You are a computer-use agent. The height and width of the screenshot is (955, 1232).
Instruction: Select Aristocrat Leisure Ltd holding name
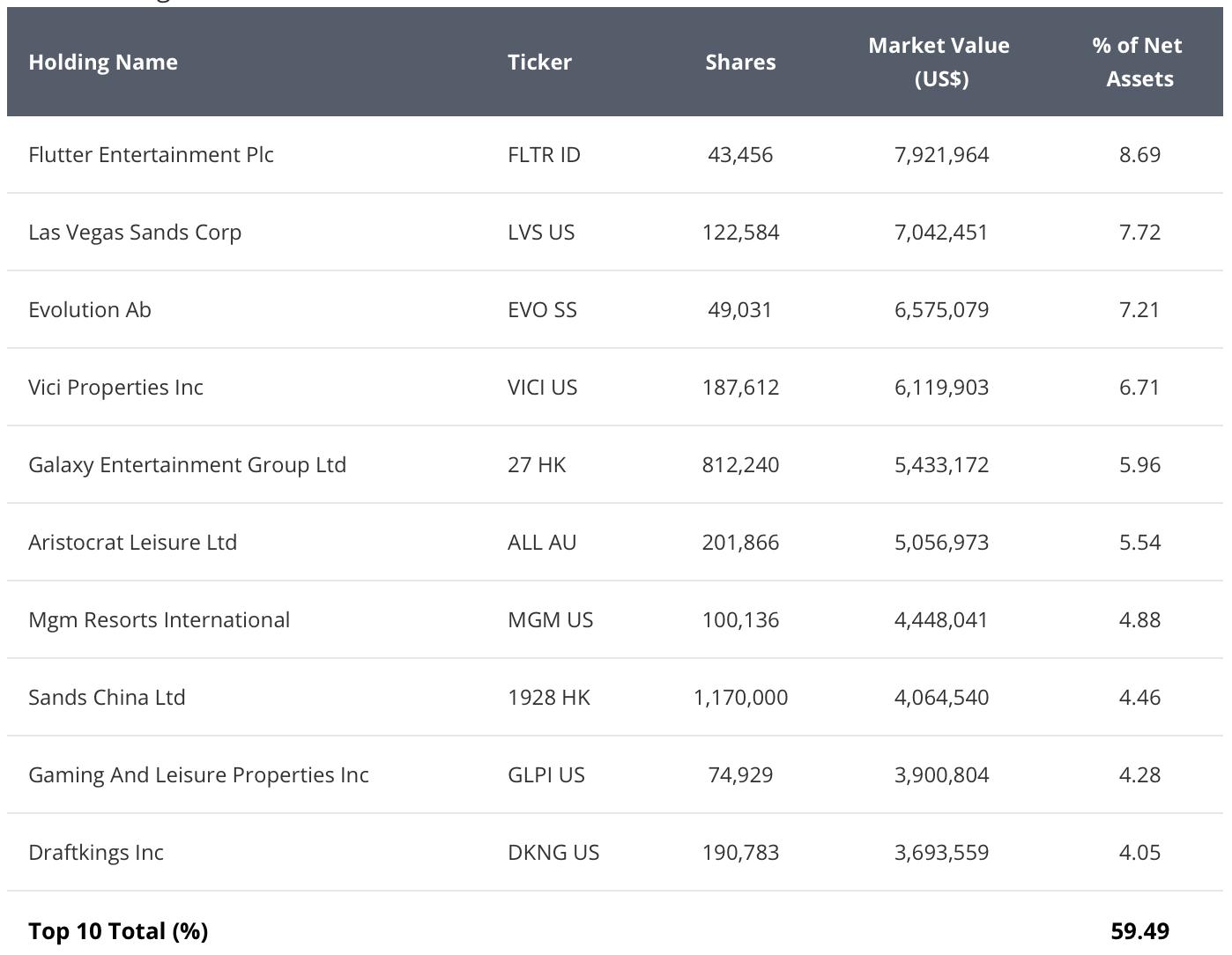(x=132, y=542)
